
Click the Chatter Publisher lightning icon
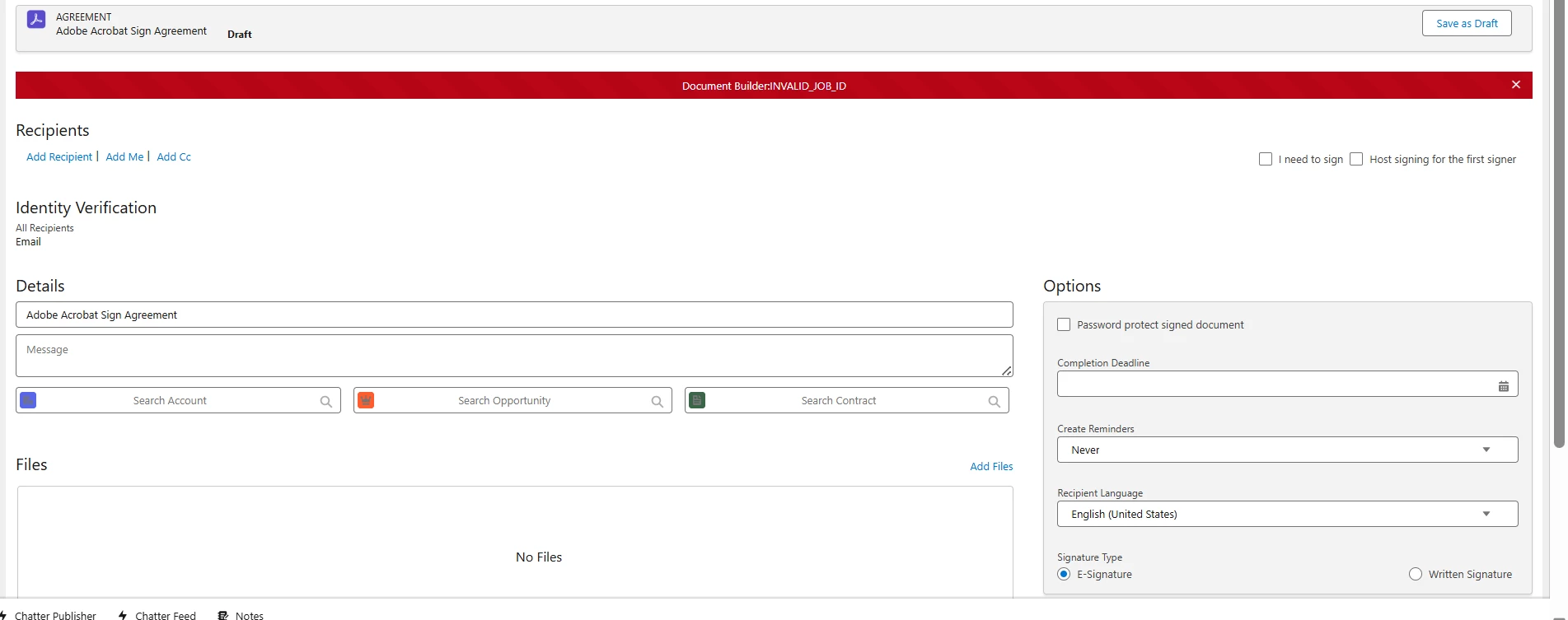click(x=4, y=615)
